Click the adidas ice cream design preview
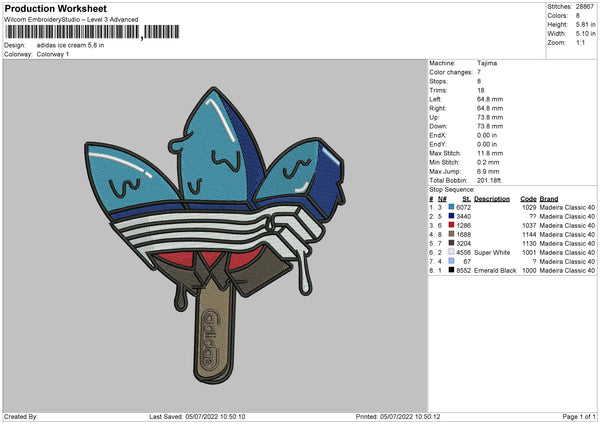 pyautogui.click(x=215, y=235)
